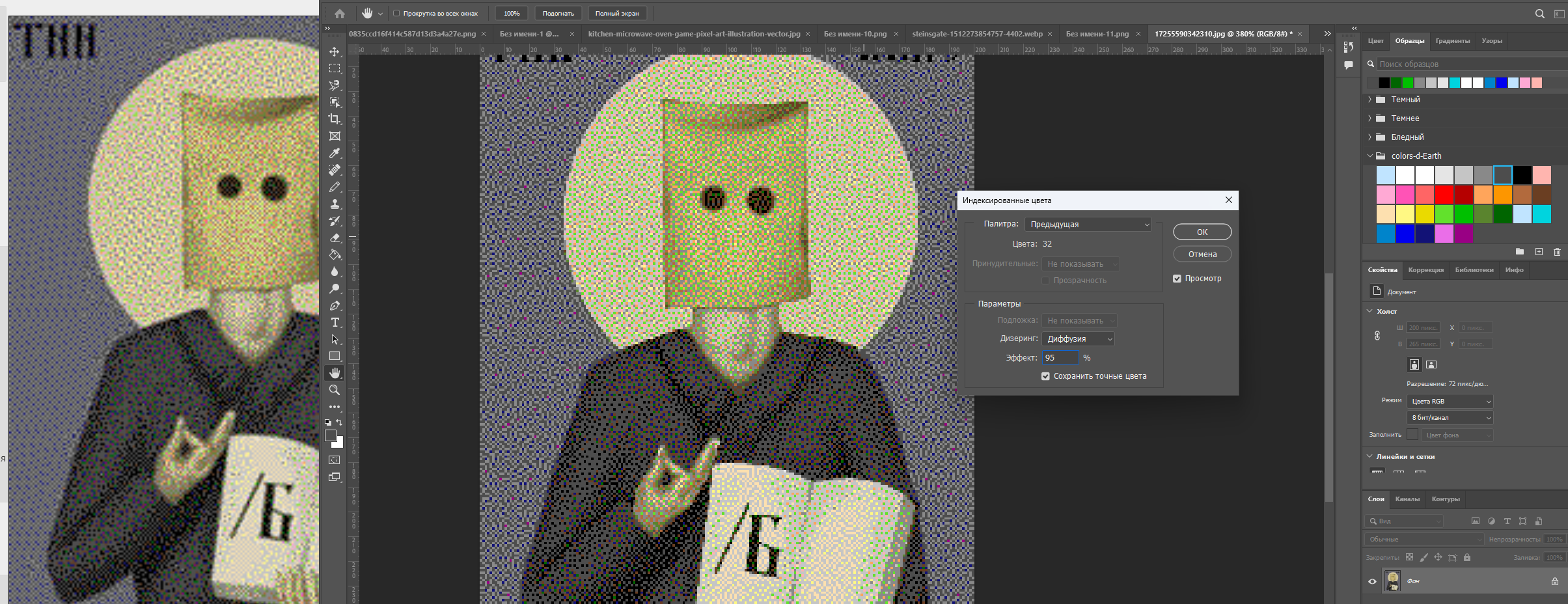Viewport: 1568px width, 604px height.
Task: Select the Spot Healing Brush tool
Action: (335, 170)
